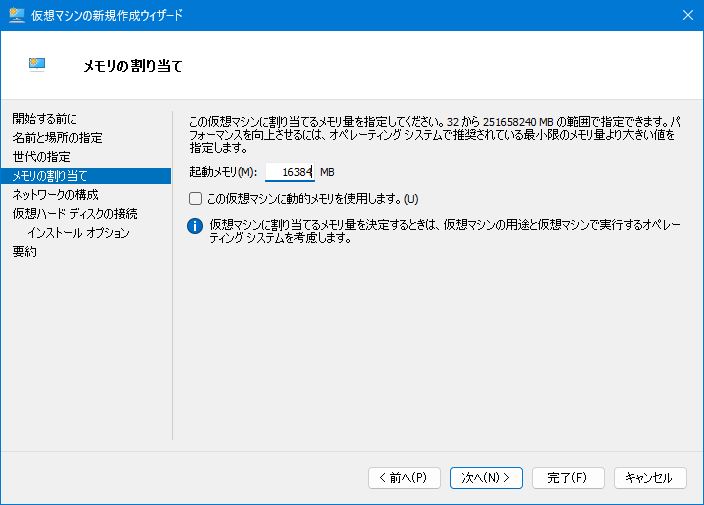Screen dimensions: 704x505
Task: Click the blue information icon
Action: click(195, 226)
